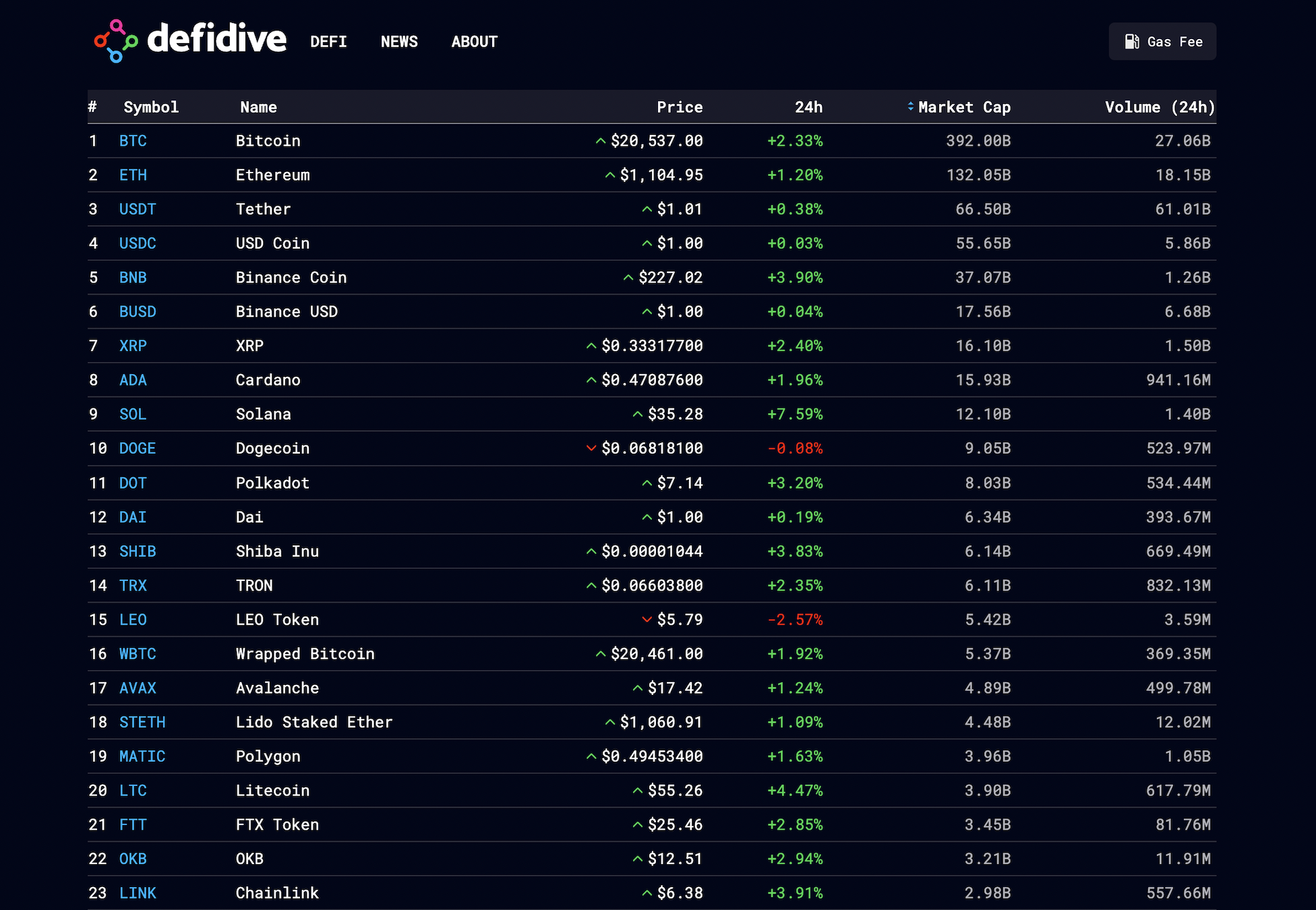Click the up arrow beside Ethereum price
The width and height of the screenshot is (1316, 910).
tap(610, 175)
